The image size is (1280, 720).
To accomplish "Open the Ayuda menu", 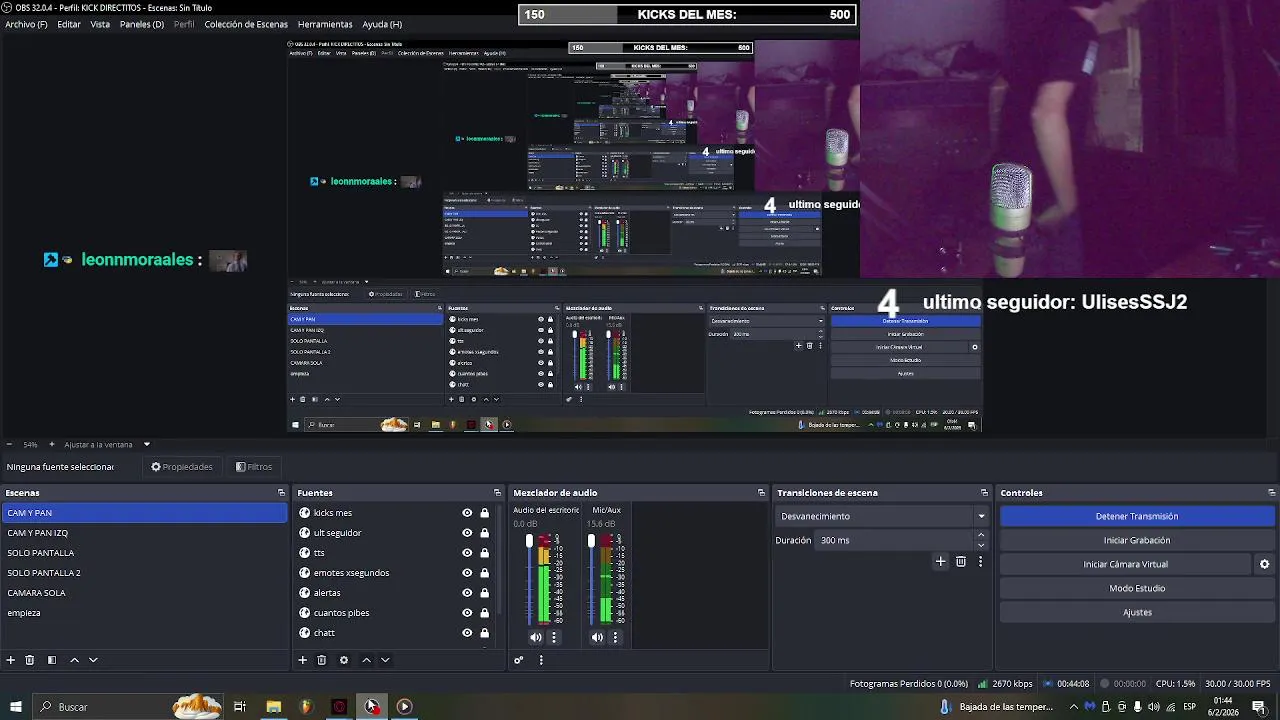I will pyautogui.click(x=382, y=24).
